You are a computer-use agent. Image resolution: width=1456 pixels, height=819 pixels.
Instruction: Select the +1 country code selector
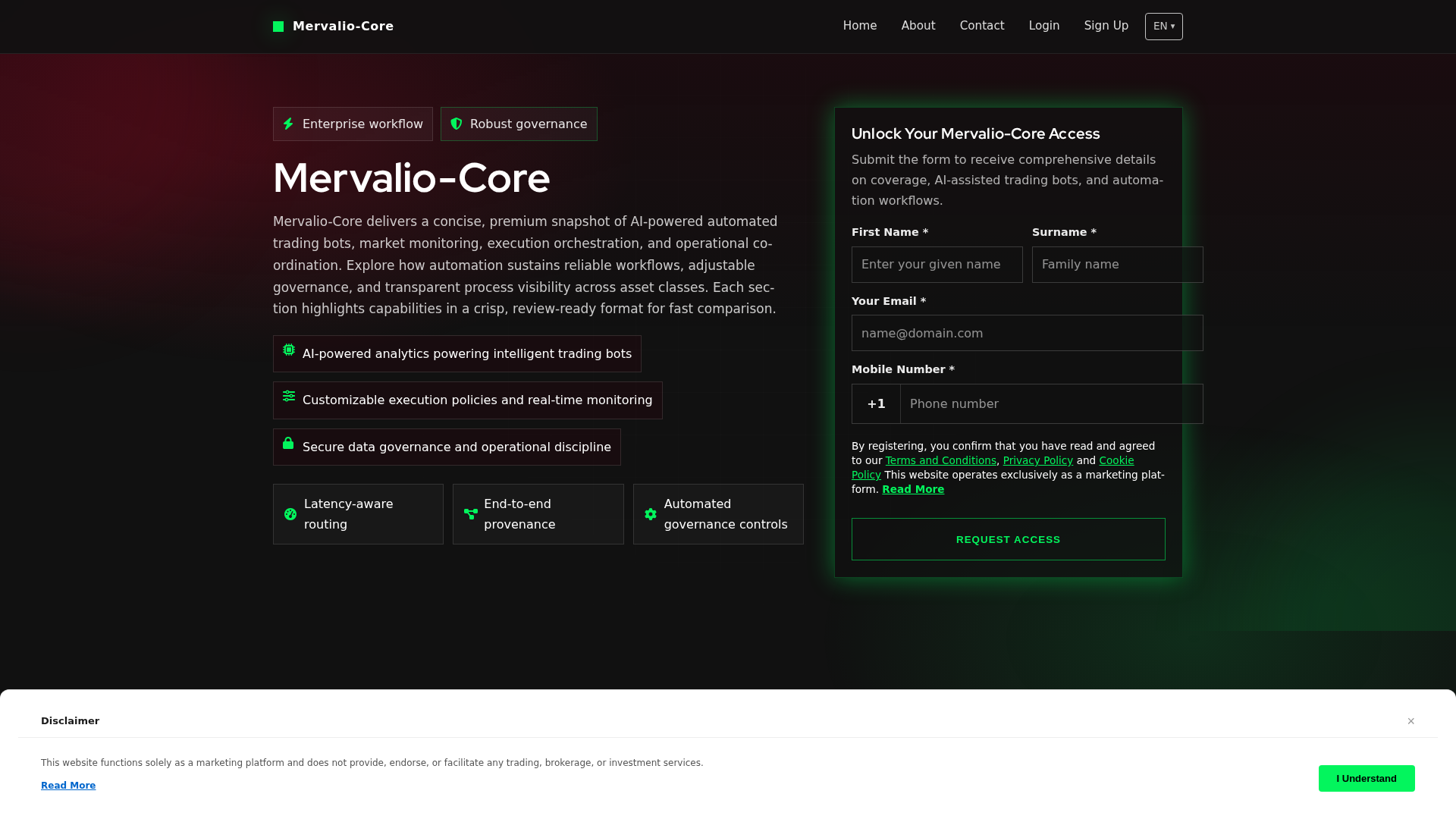(876, 403)
